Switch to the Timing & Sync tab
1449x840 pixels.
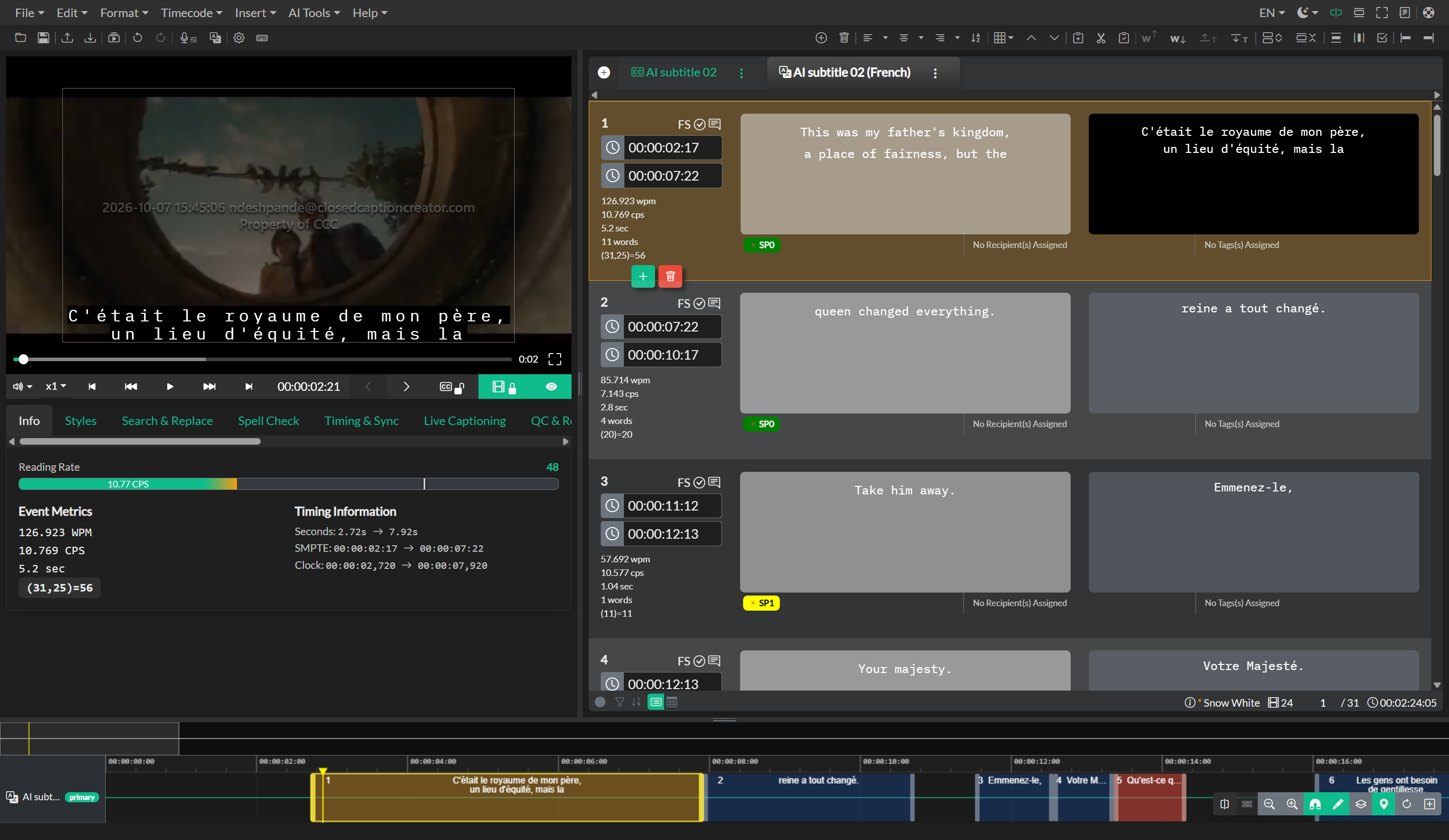361,421
